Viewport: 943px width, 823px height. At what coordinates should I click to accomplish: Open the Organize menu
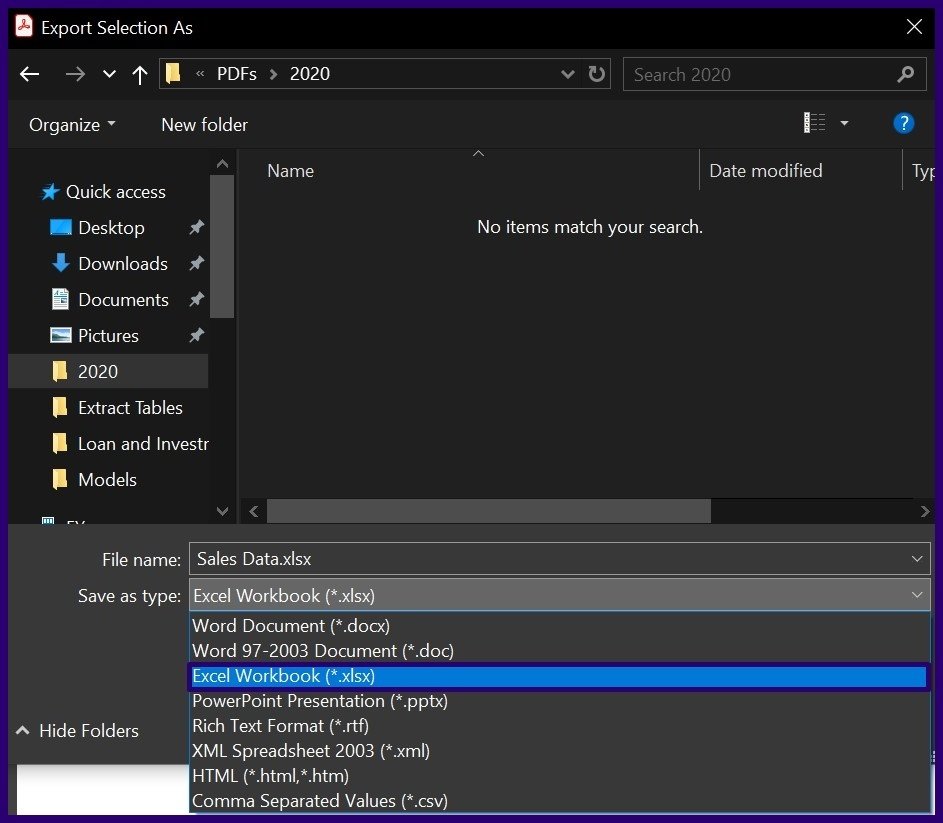(x=72, y=125)
